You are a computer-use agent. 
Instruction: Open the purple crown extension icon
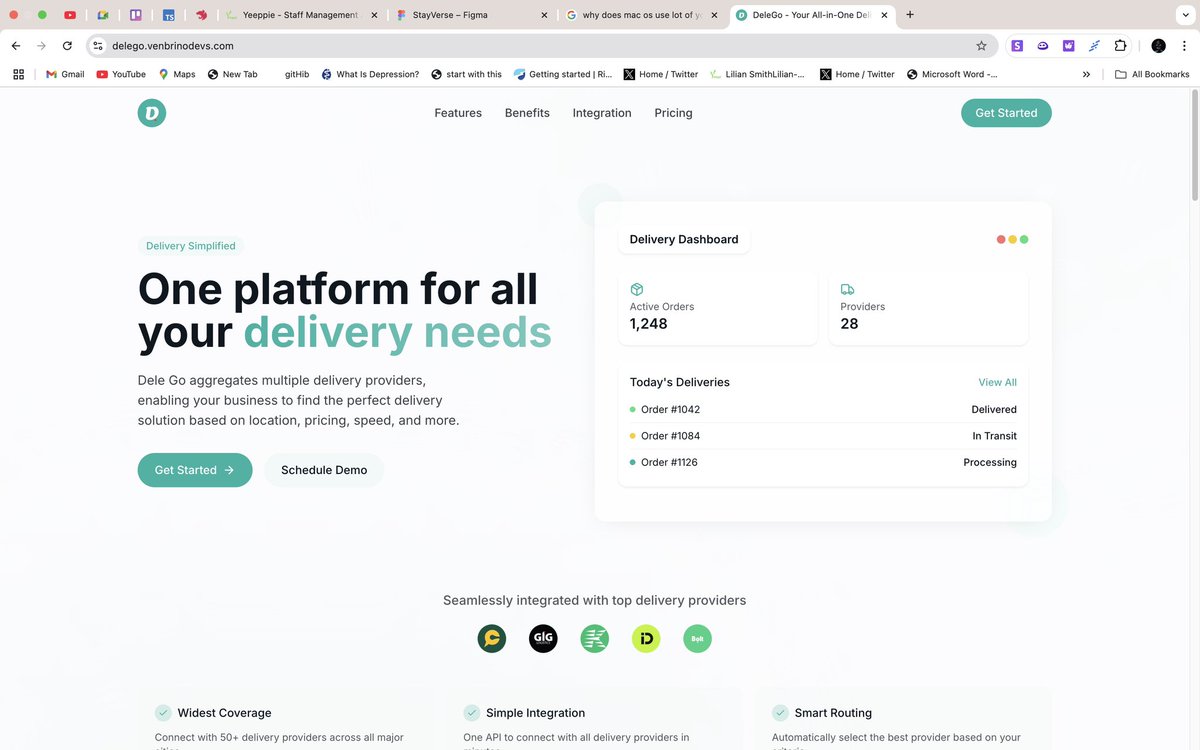tap(1068, 46)
